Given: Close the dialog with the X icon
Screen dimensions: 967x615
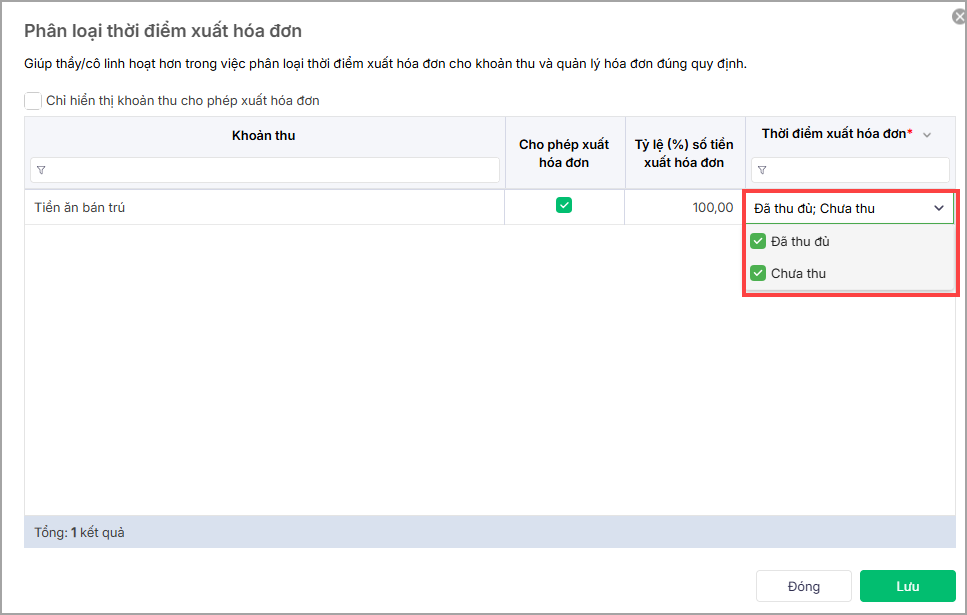Looking at the screenshot, I should tap(959, 16).
